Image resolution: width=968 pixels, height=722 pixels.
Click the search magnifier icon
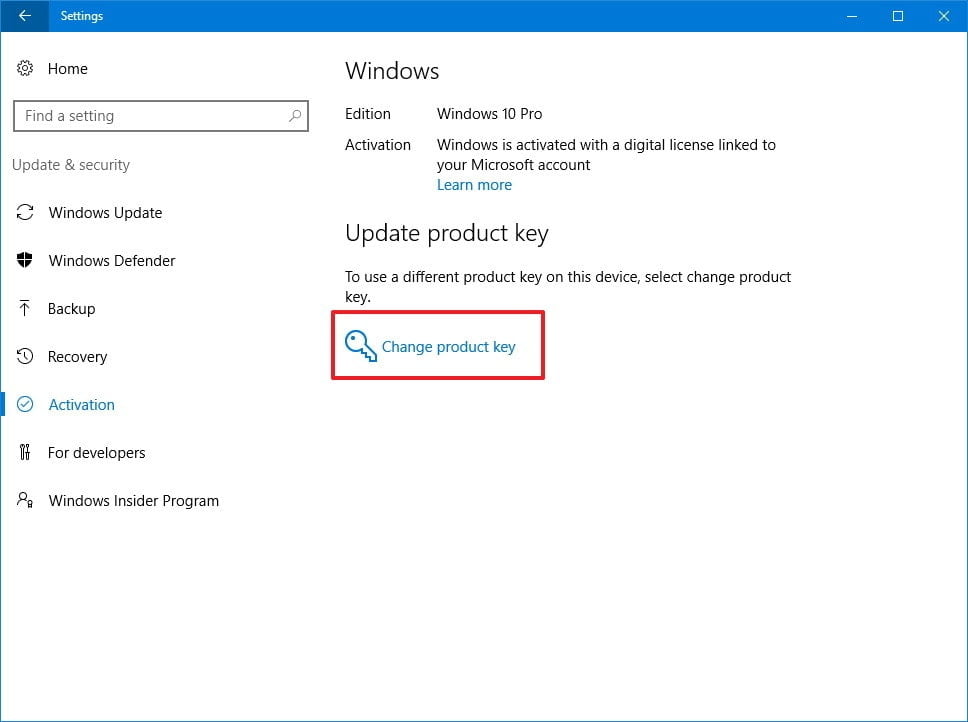pyautogui.click(x=295, y=116)
